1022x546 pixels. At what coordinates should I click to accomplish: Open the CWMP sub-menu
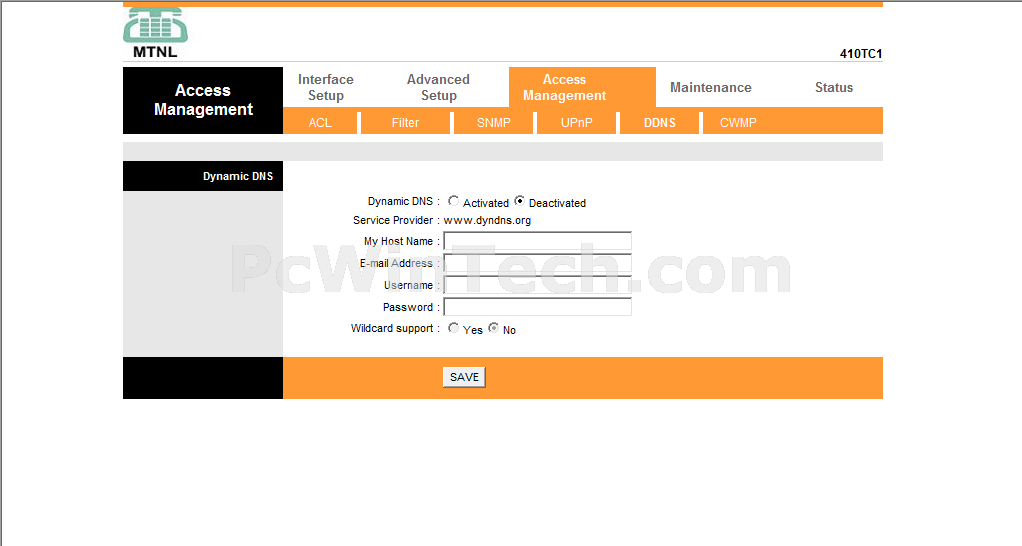click(x=738, y=122)
